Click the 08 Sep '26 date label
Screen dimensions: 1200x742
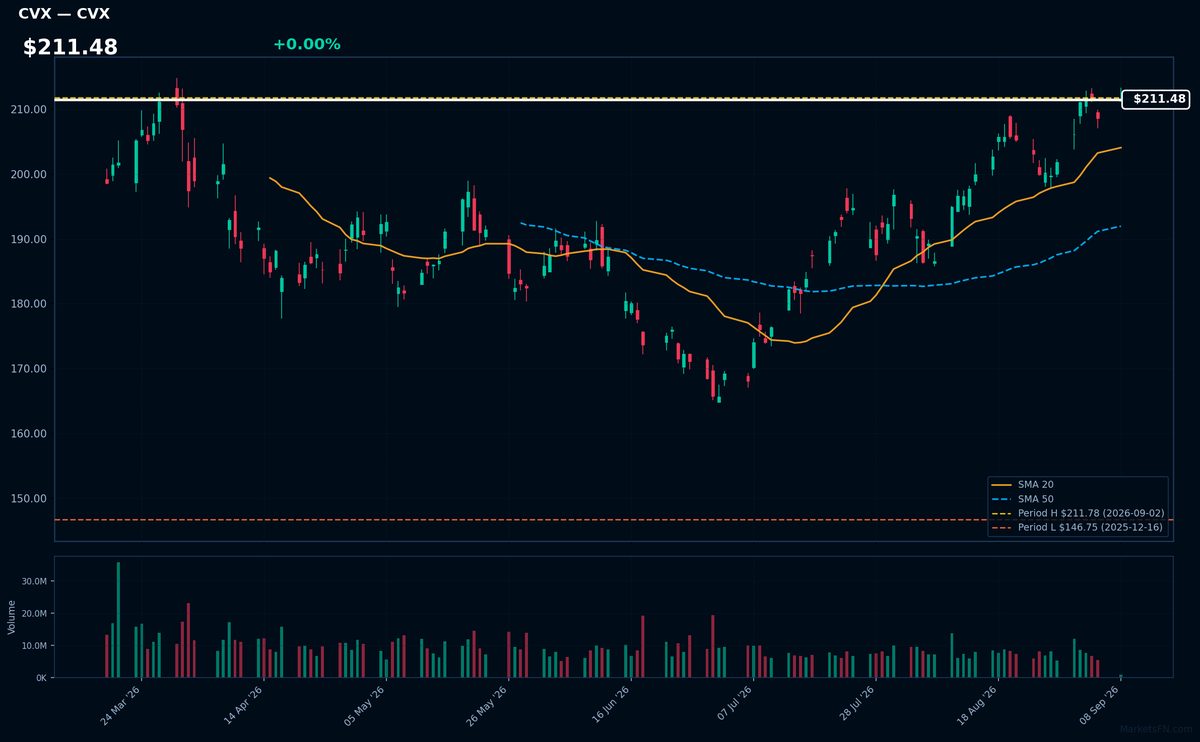(x=1102, y=705)
